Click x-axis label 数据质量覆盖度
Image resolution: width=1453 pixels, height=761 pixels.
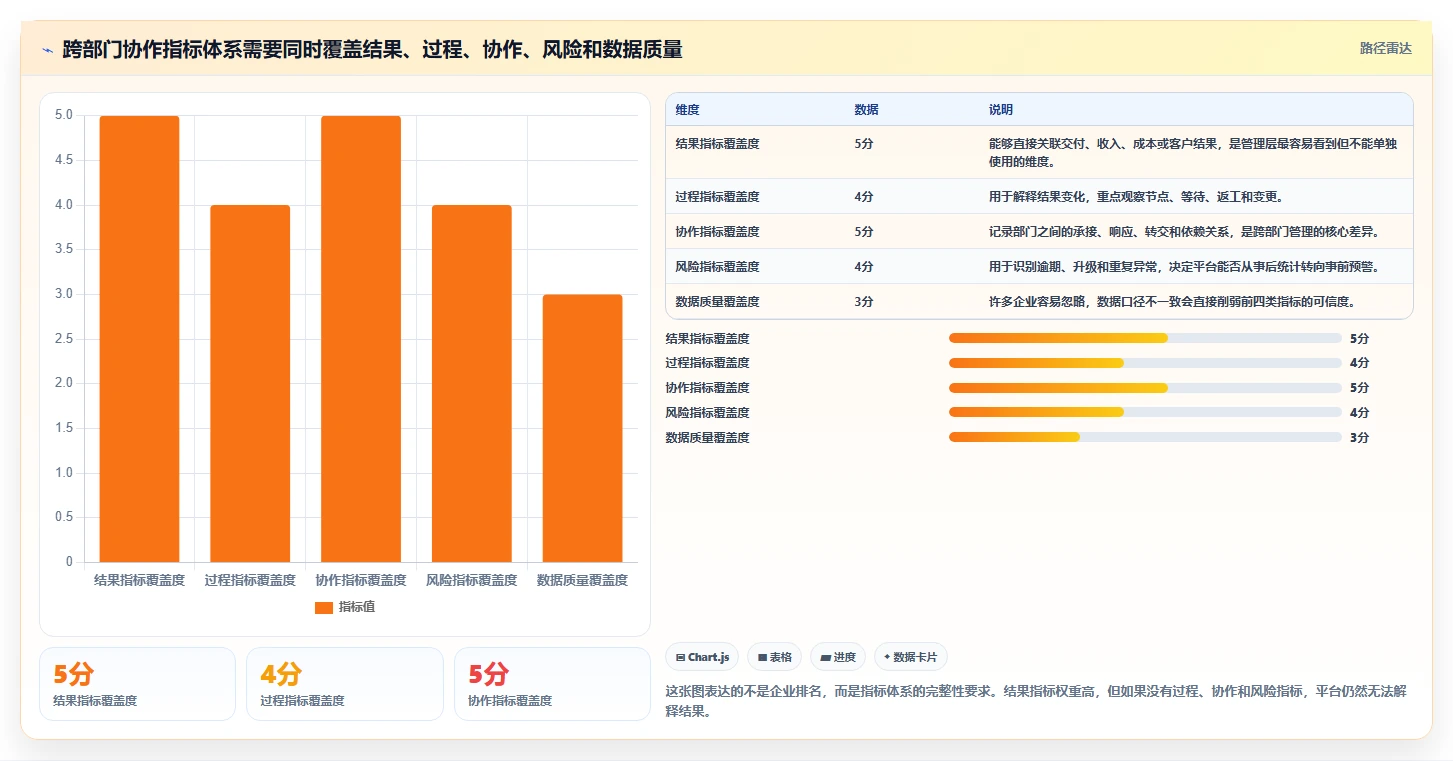[x=582, y=580]
